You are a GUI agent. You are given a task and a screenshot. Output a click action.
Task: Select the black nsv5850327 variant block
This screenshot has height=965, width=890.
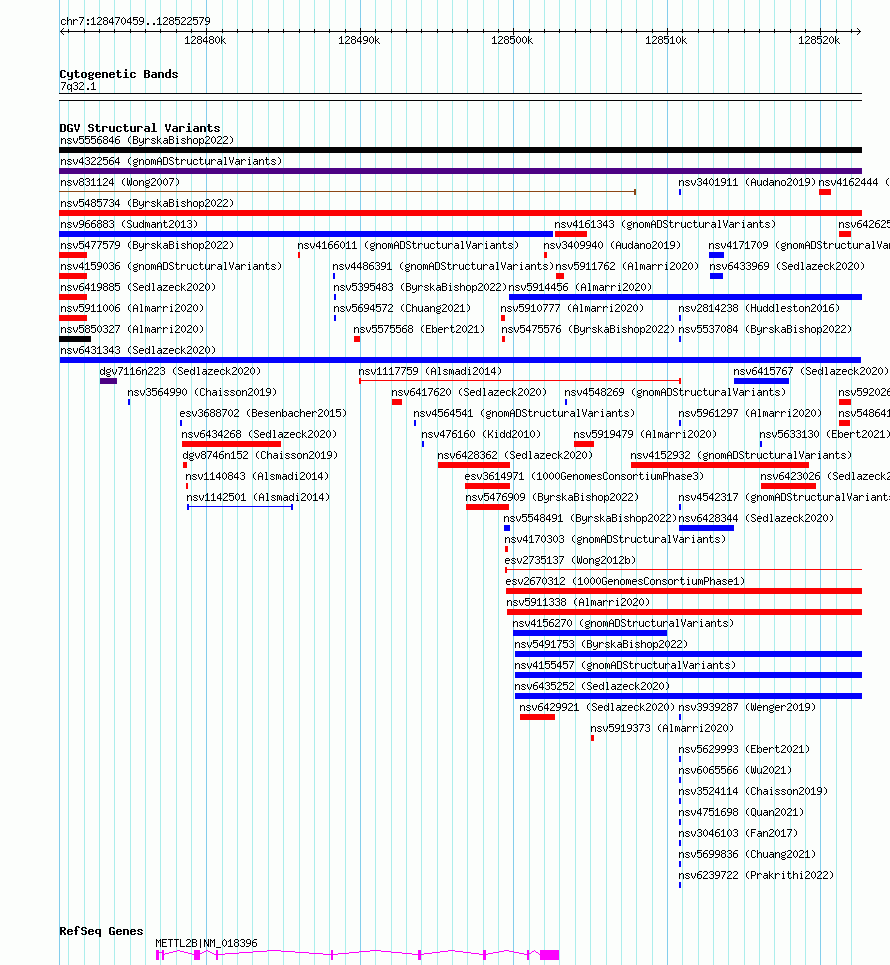tap(75, 339)
